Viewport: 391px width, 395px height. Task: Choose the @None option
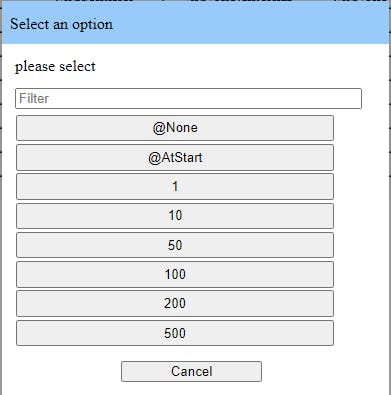(175, 128)
